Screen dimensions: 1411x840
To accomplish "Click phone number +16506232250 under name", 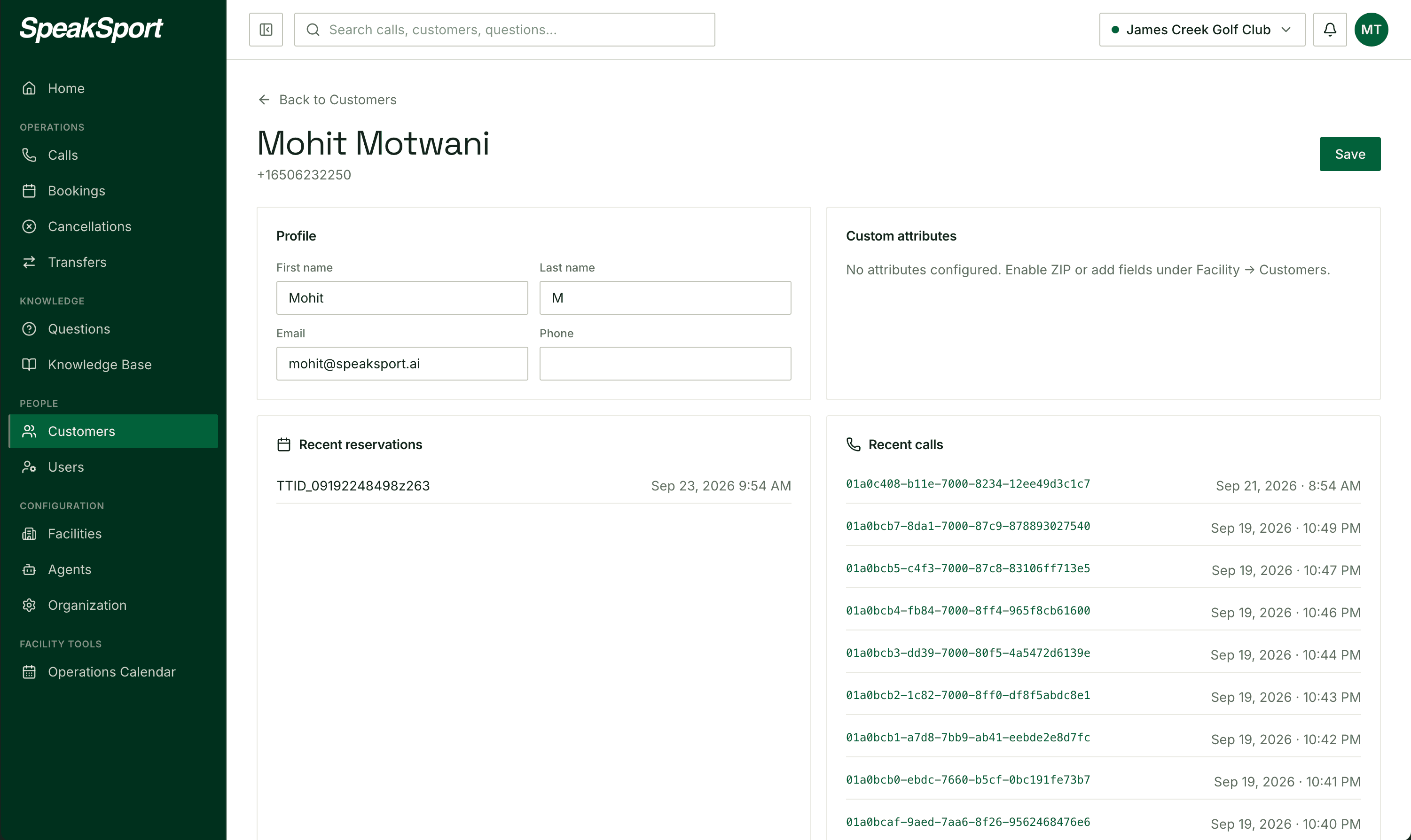I will 304,175.
